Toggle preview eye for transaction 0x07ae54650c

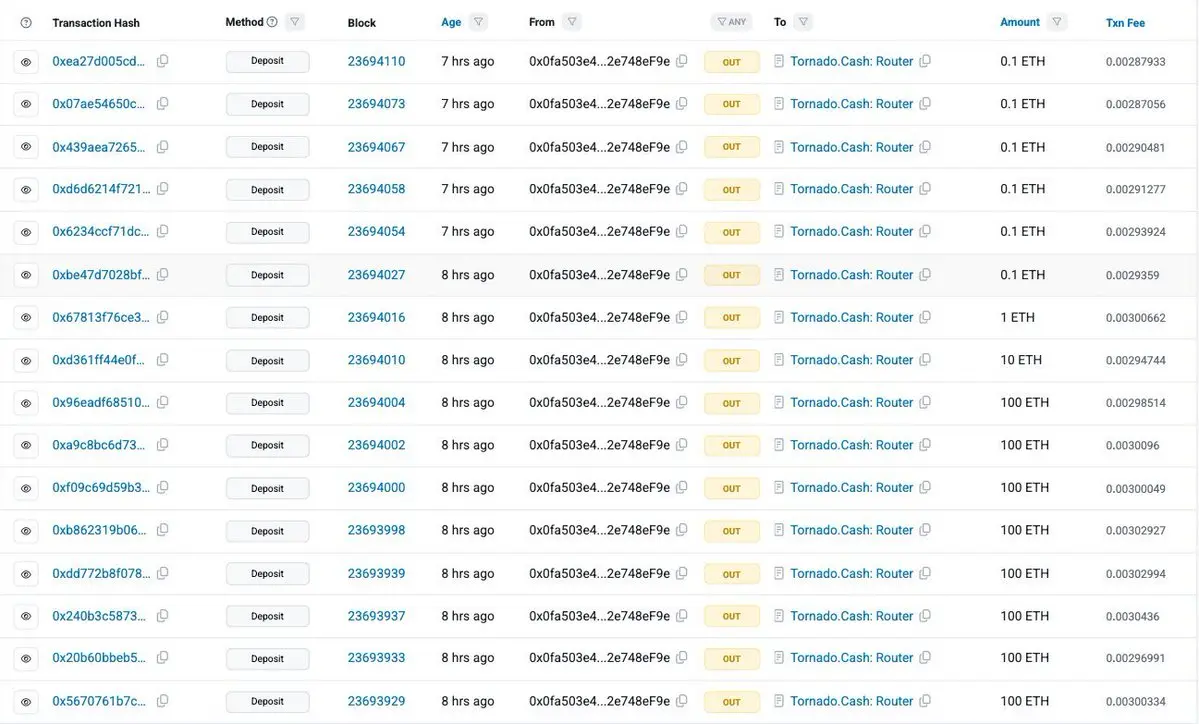click(x=26, y=104)
